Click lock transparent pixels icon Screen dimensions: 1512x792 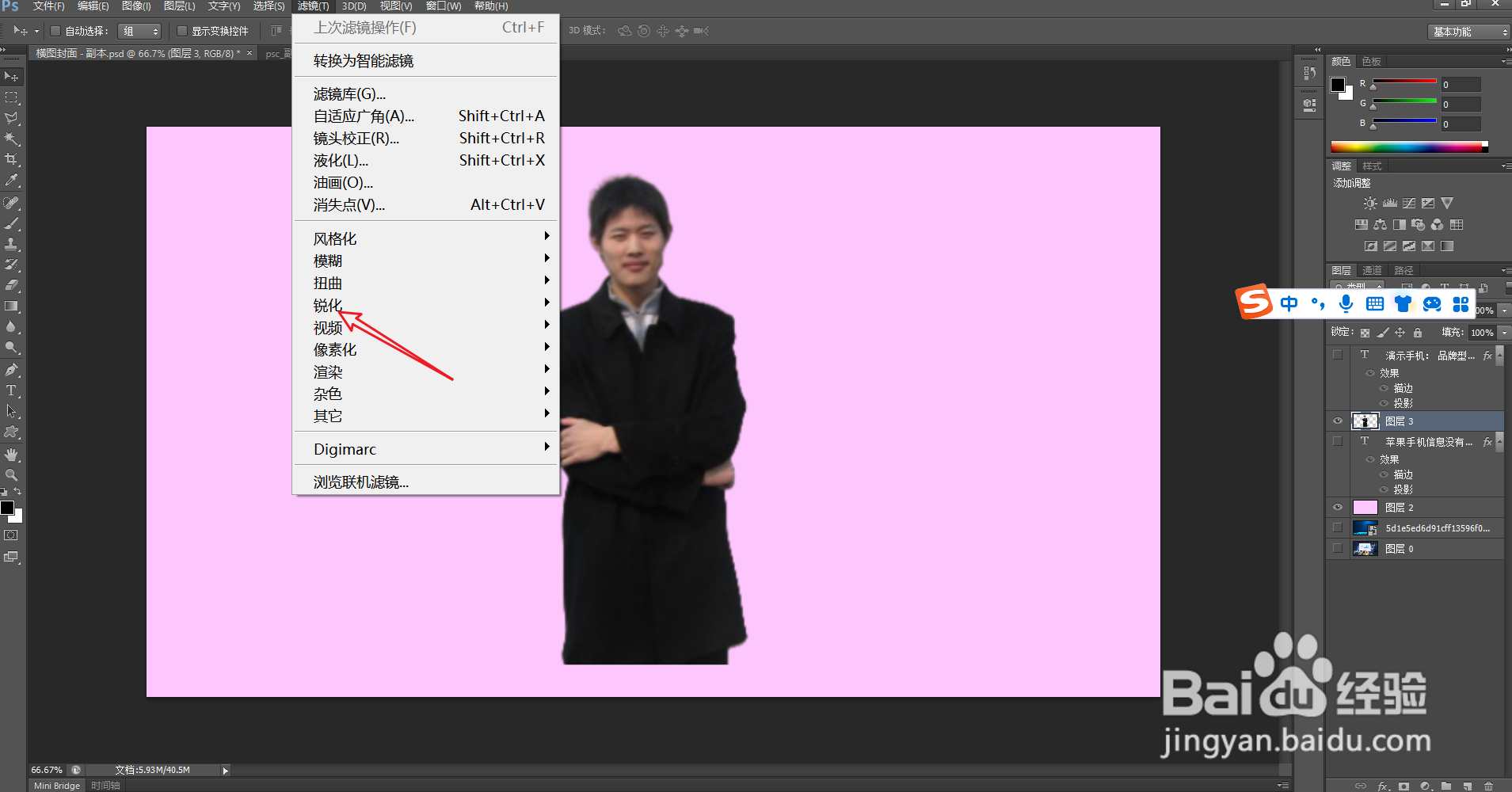pos(1365,333)
